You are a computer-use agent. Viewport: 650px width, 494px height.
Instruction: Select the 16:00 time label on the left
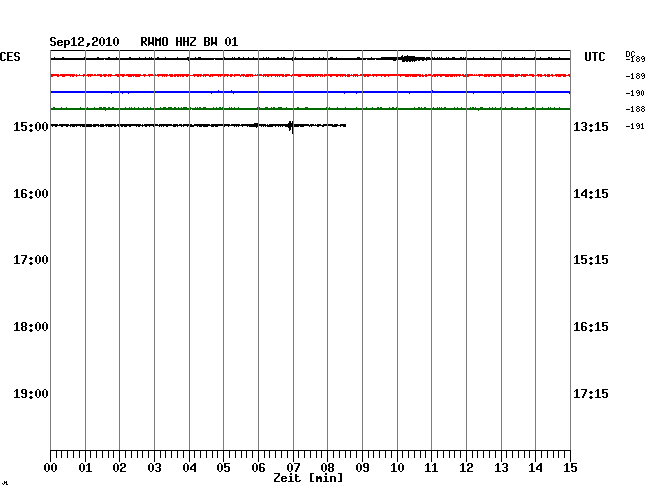tap(31, 194)
